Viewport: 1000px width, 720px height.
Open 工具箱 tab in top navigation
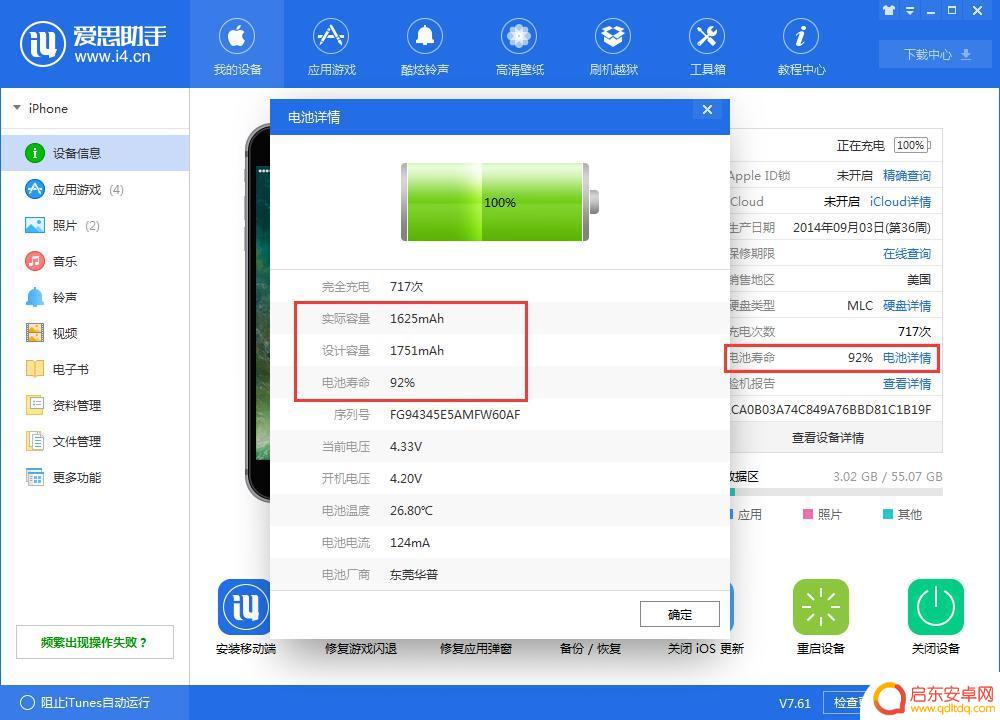tap(707, 47)
